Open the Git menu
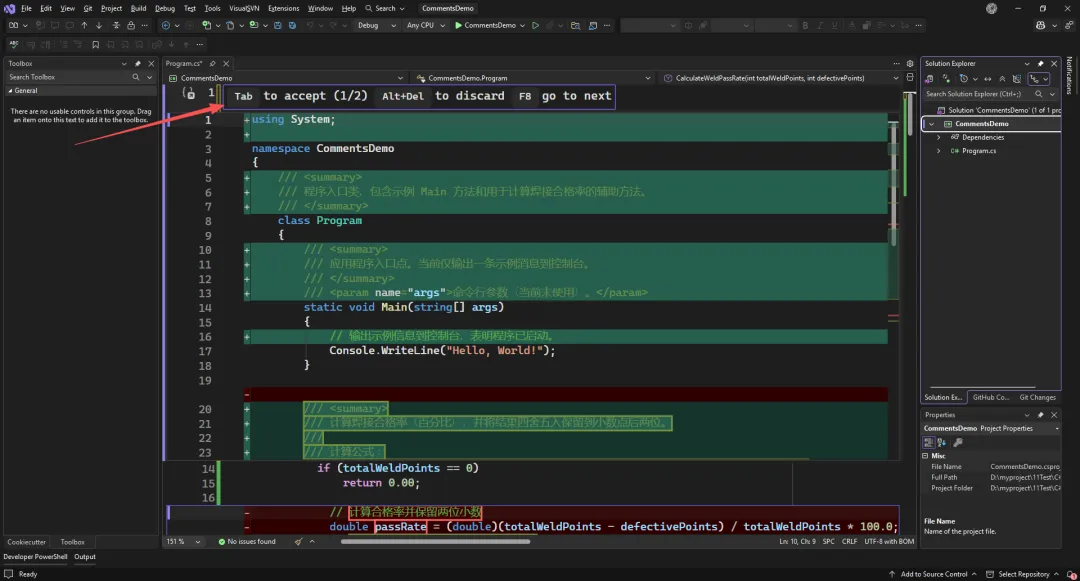Screen dimensions: 1080x581 coord(87,8)
